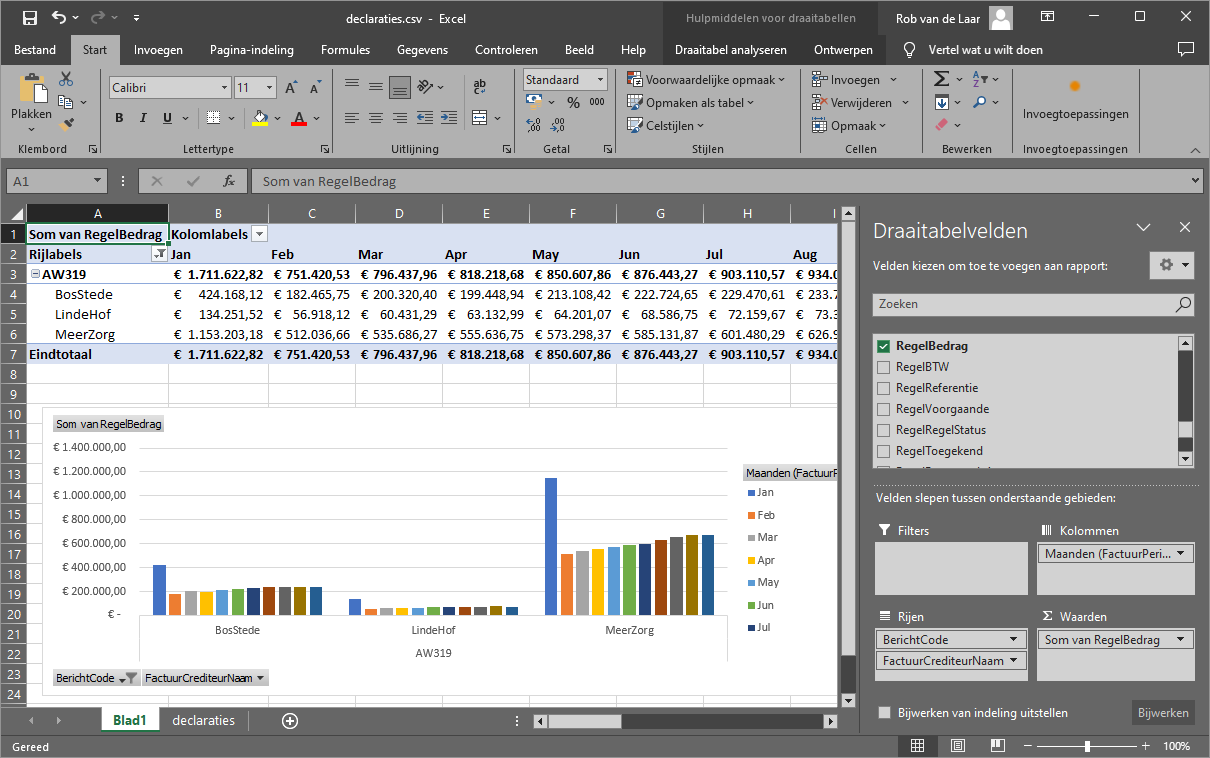
Task: Click the Save icon in title bar
Action: point(29,17)
